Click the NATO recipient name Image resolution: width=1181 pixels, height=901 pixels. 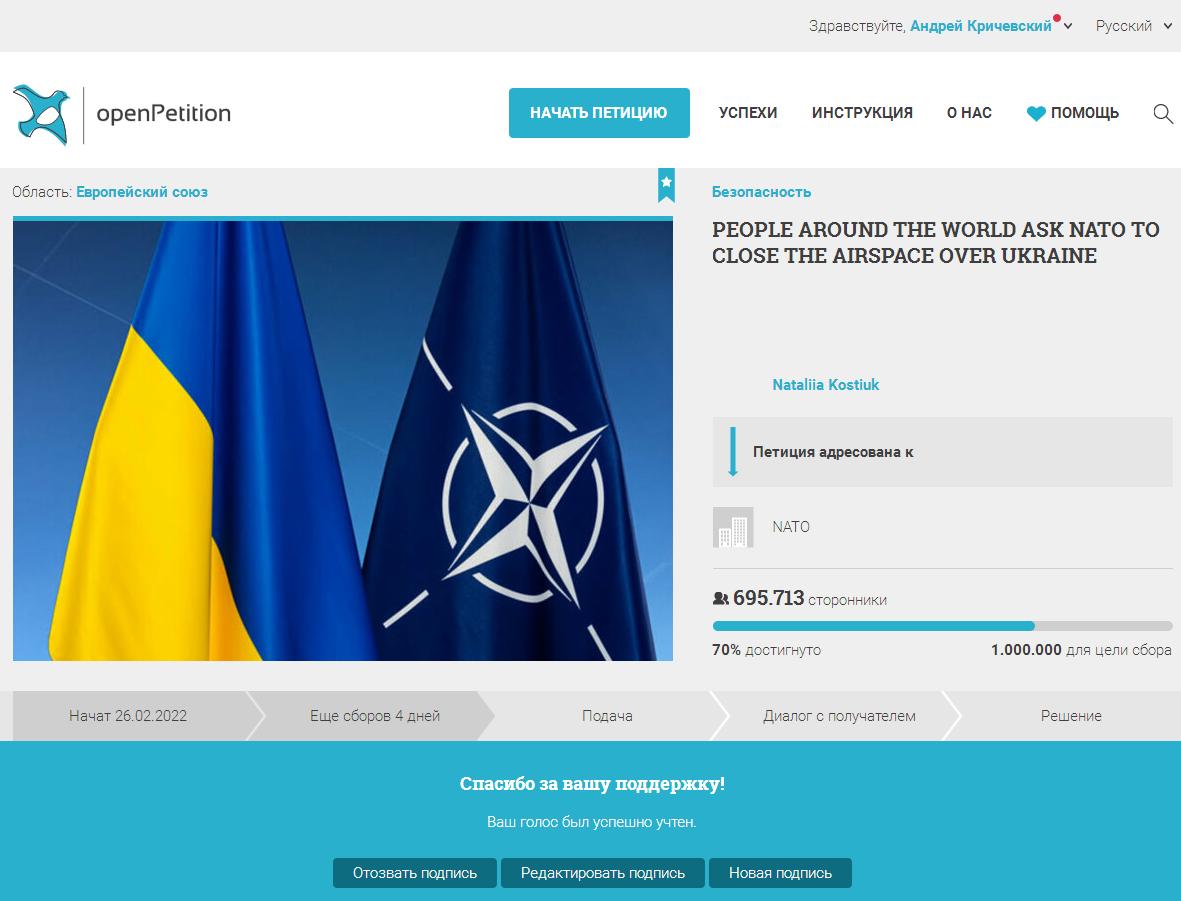(x=791, y=527)
